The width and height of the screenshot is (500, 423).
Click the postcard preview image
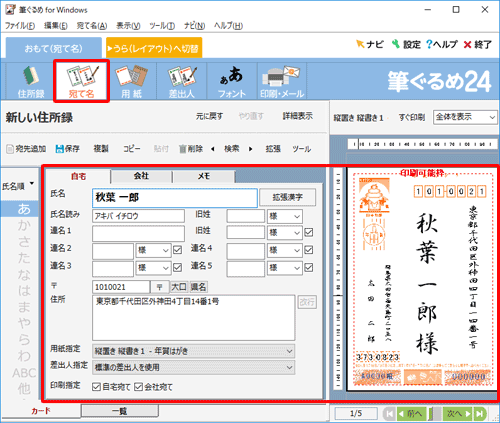pyautogui.click(x=422, y=279)
